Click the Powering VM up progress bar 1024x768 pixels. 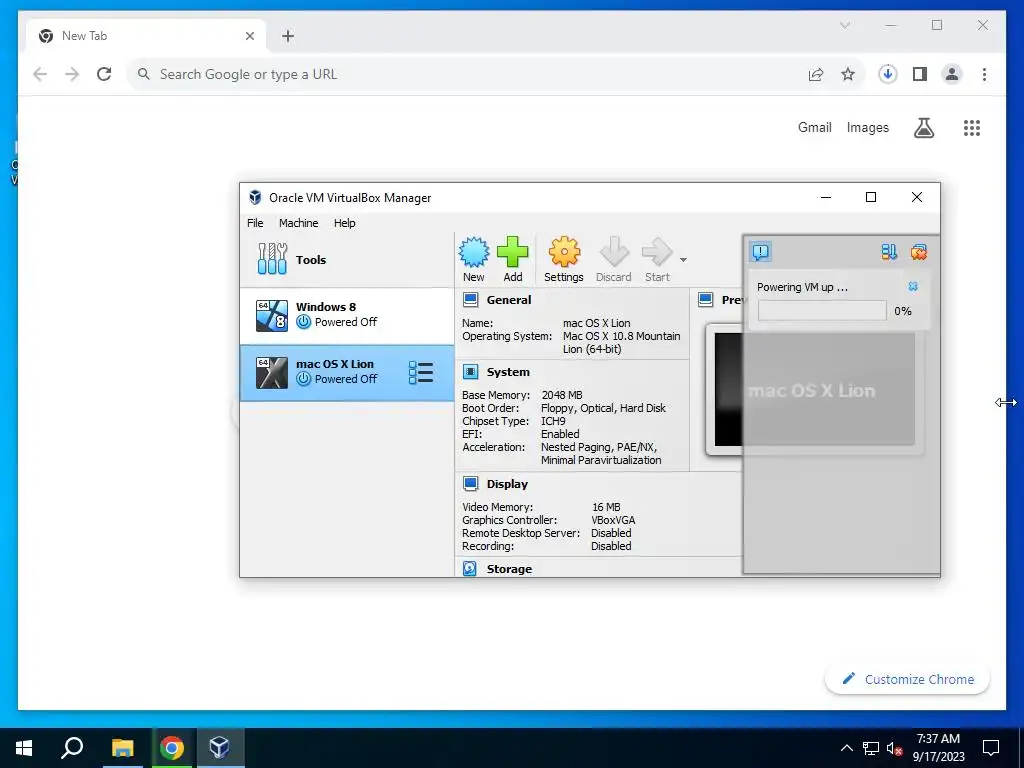coord(822,311)
